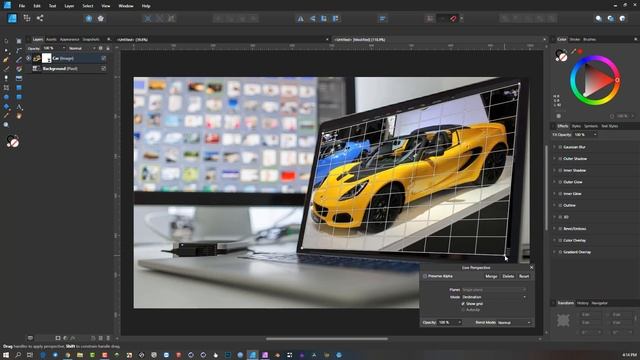Uncheck the Show grid checkbox
The width and height of the screenshot is (640, 360).
[463, 304]
